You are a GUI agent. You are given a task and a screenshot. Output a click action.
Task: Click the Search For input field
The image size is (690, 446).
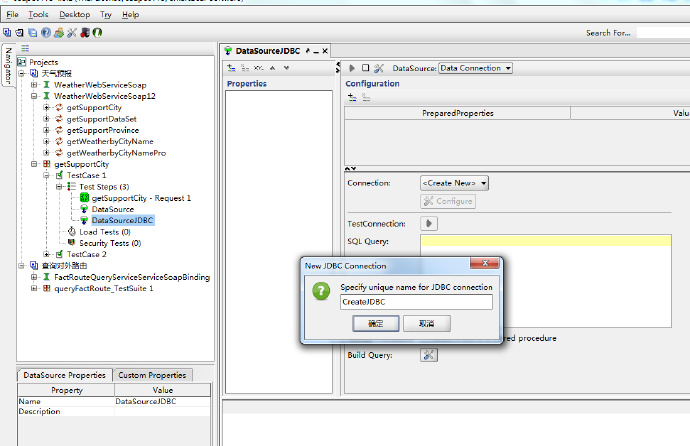click(663, 33)
